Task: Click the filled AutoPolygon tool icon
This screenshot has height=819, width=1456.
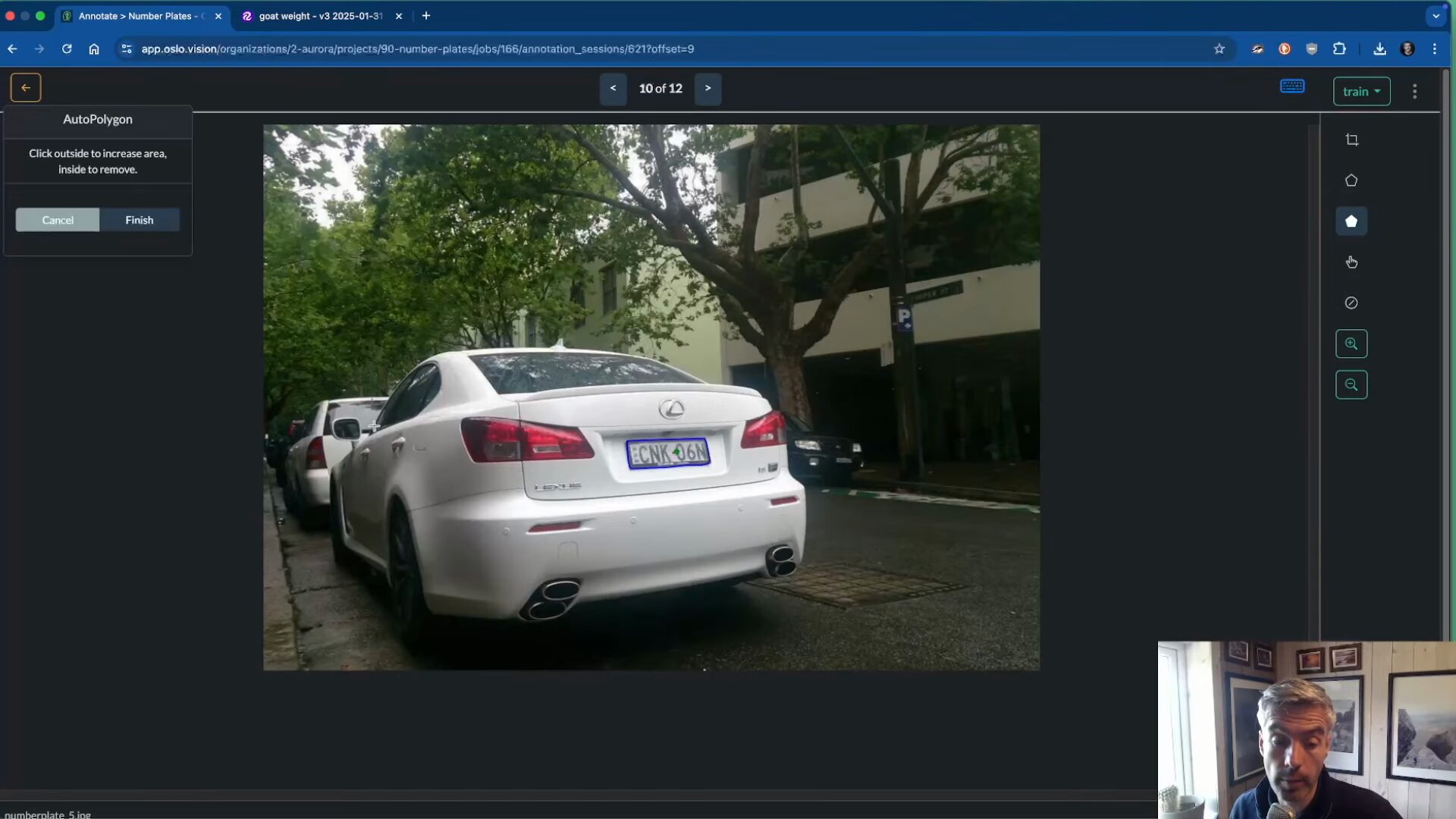Action: 1351,221
